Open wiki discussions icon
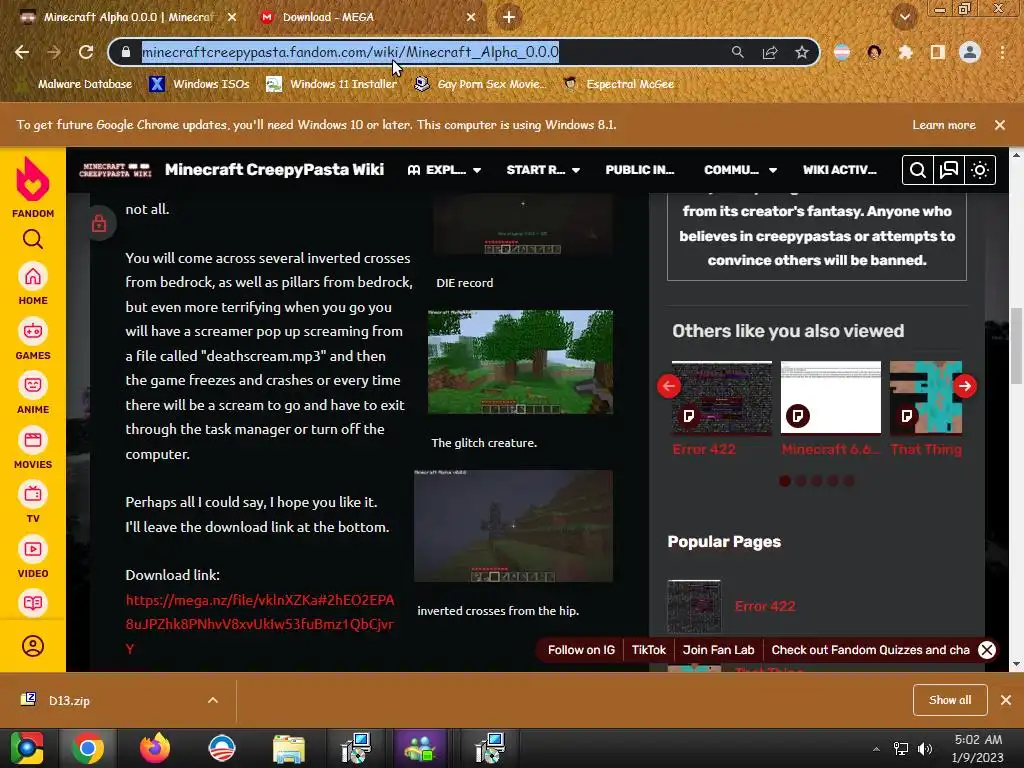The image size is (1024, 768). 948,170
